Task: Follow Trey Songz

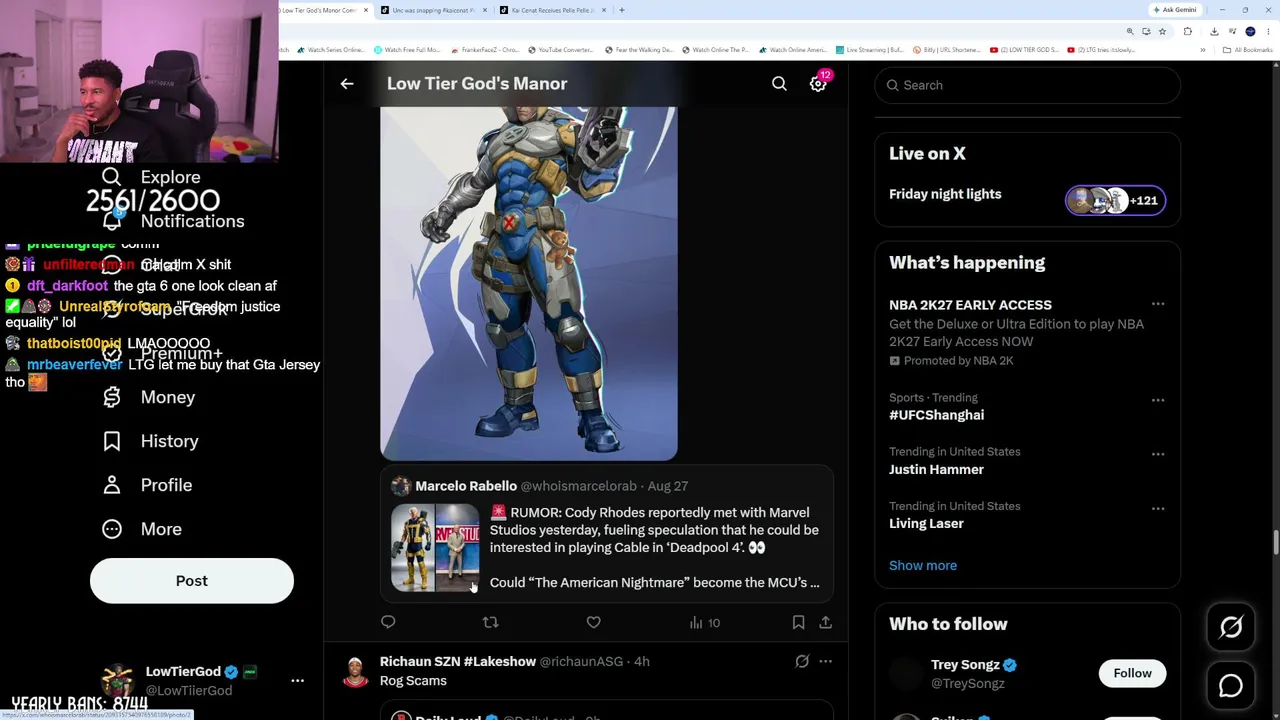Action: tap(1132, 673)
